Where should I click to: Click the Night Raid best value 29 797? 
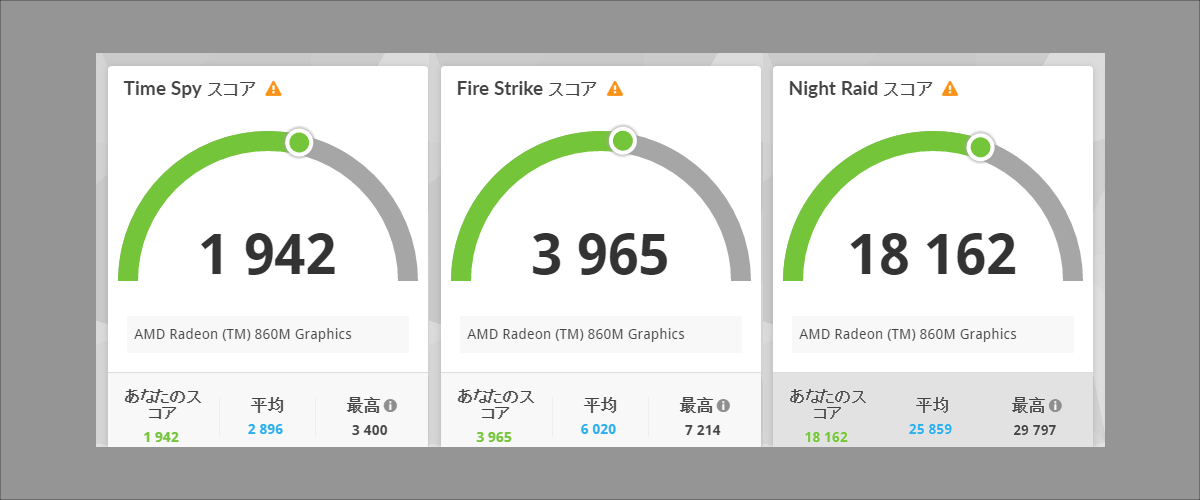pos(1037,430)
